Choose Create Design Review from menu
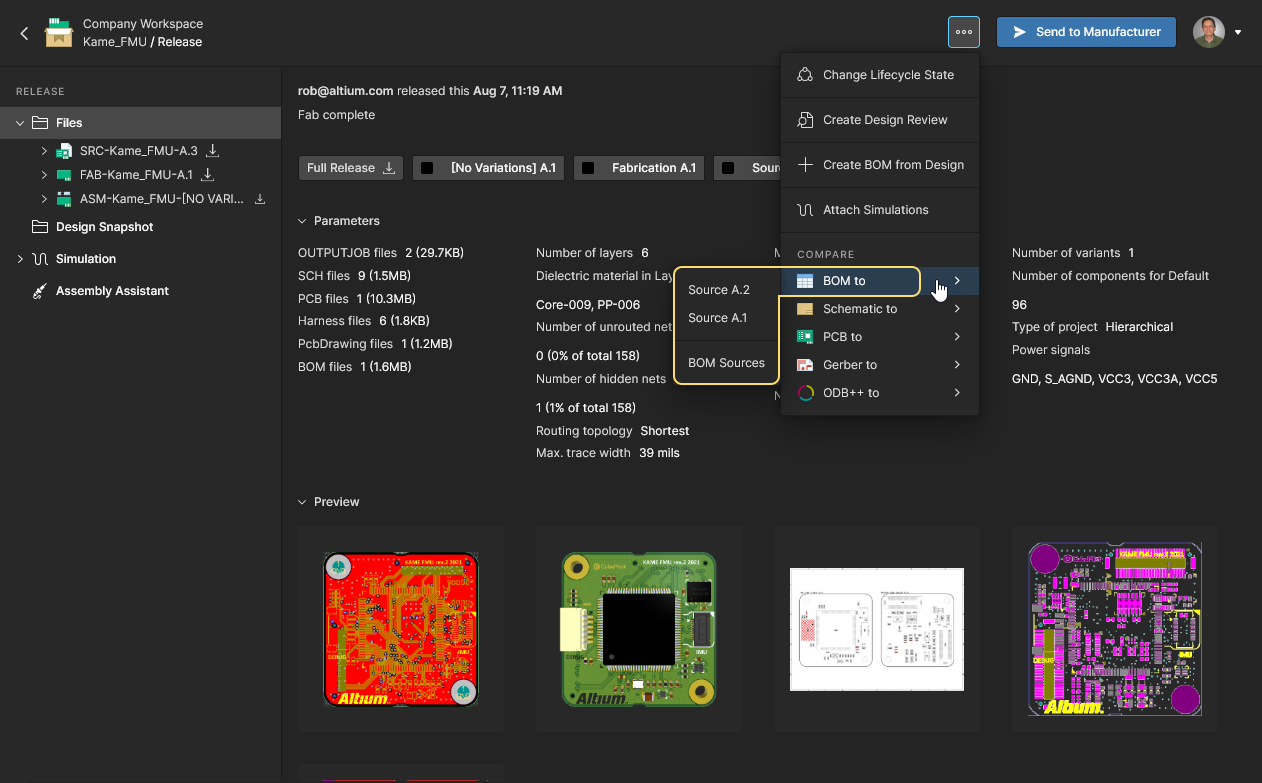Image resolution: width=1262 pixels, height=783 pixels. [879, 120]
